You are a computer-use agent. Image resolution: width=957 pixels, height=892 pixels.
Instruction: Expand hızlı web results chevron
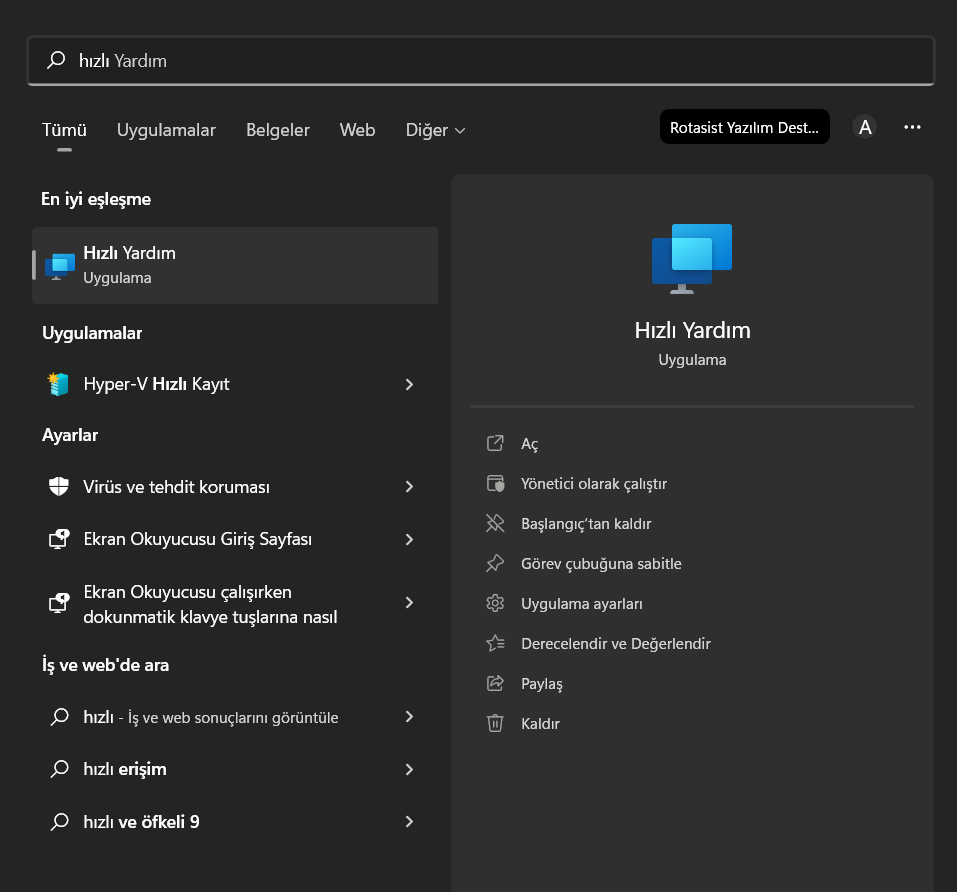(410, 717)
